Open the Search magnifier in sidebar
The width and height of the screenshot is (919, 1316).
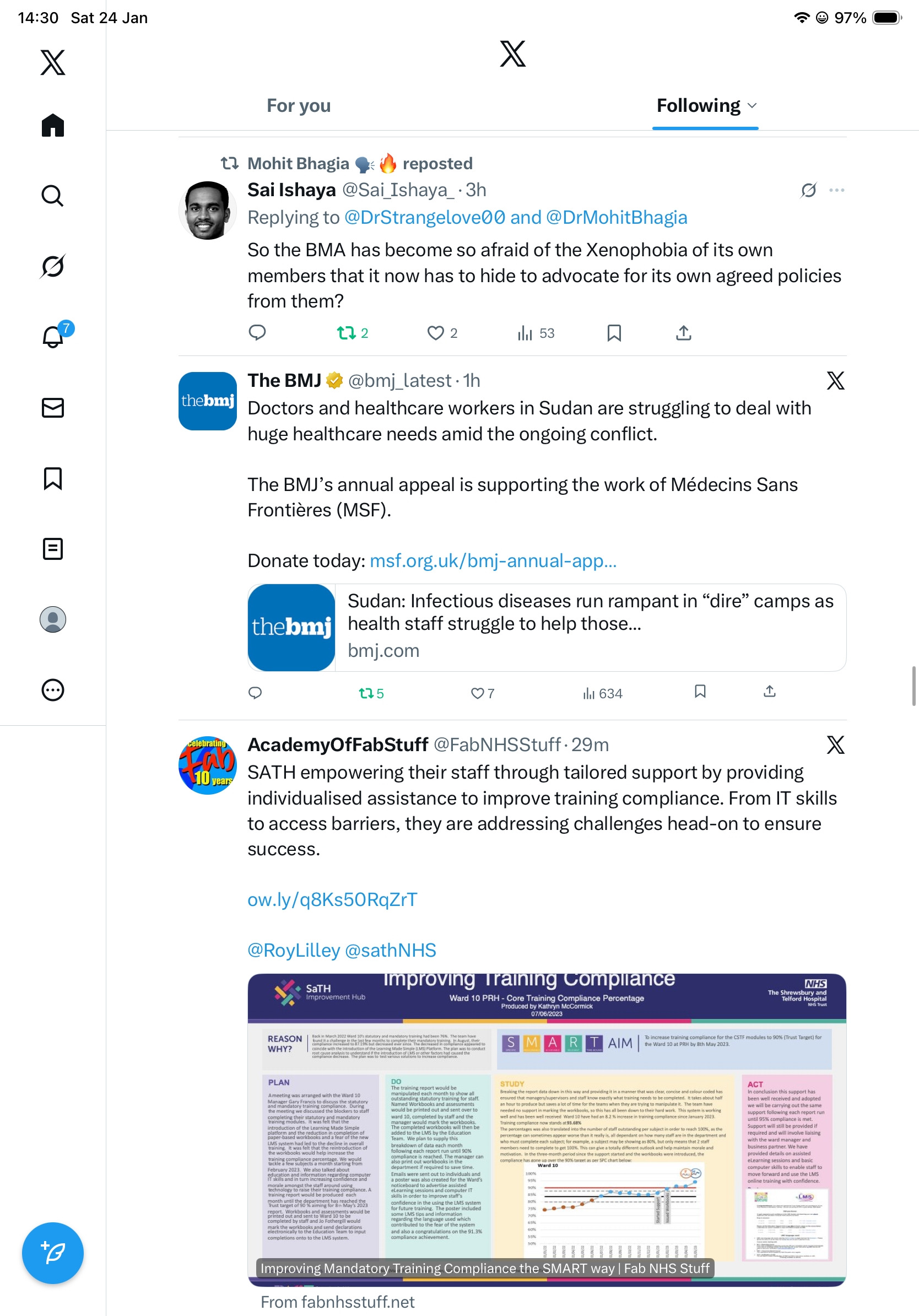[x=53, y=196]
